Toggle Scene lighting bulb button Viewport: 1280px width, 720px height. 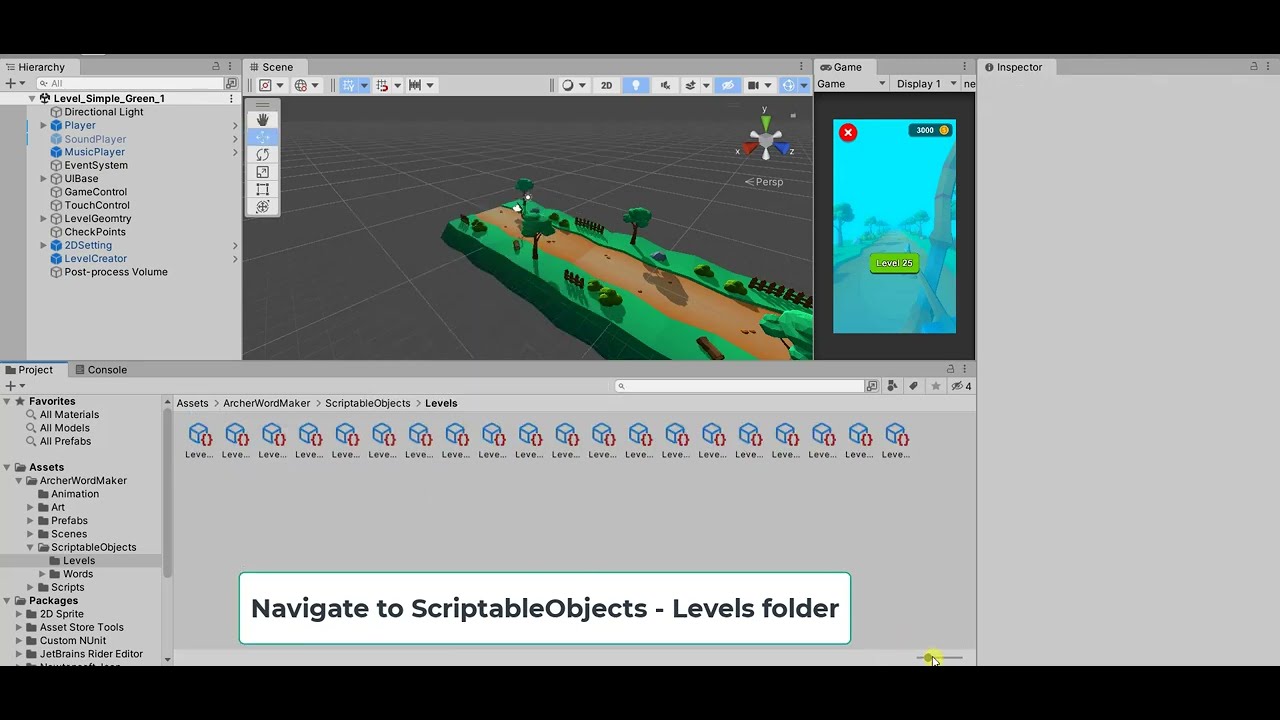(x=635, y=85)
